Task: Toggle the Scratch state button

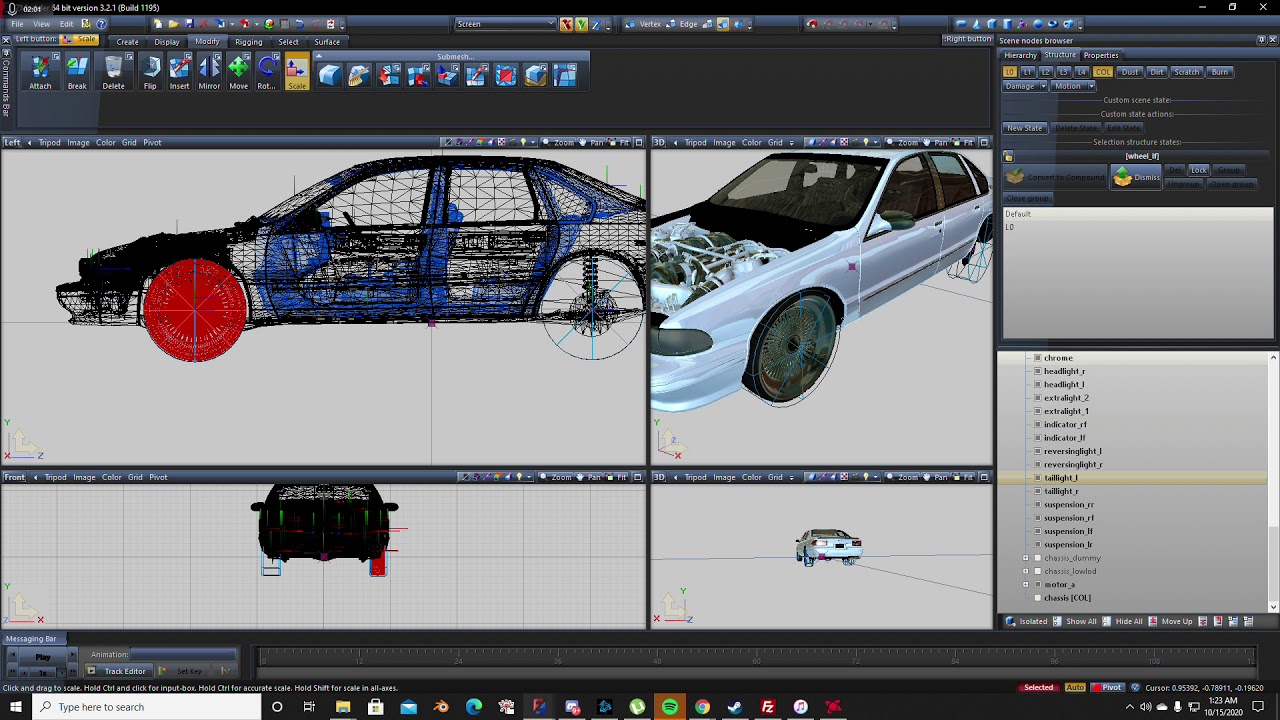Action: pos(1186,72)
